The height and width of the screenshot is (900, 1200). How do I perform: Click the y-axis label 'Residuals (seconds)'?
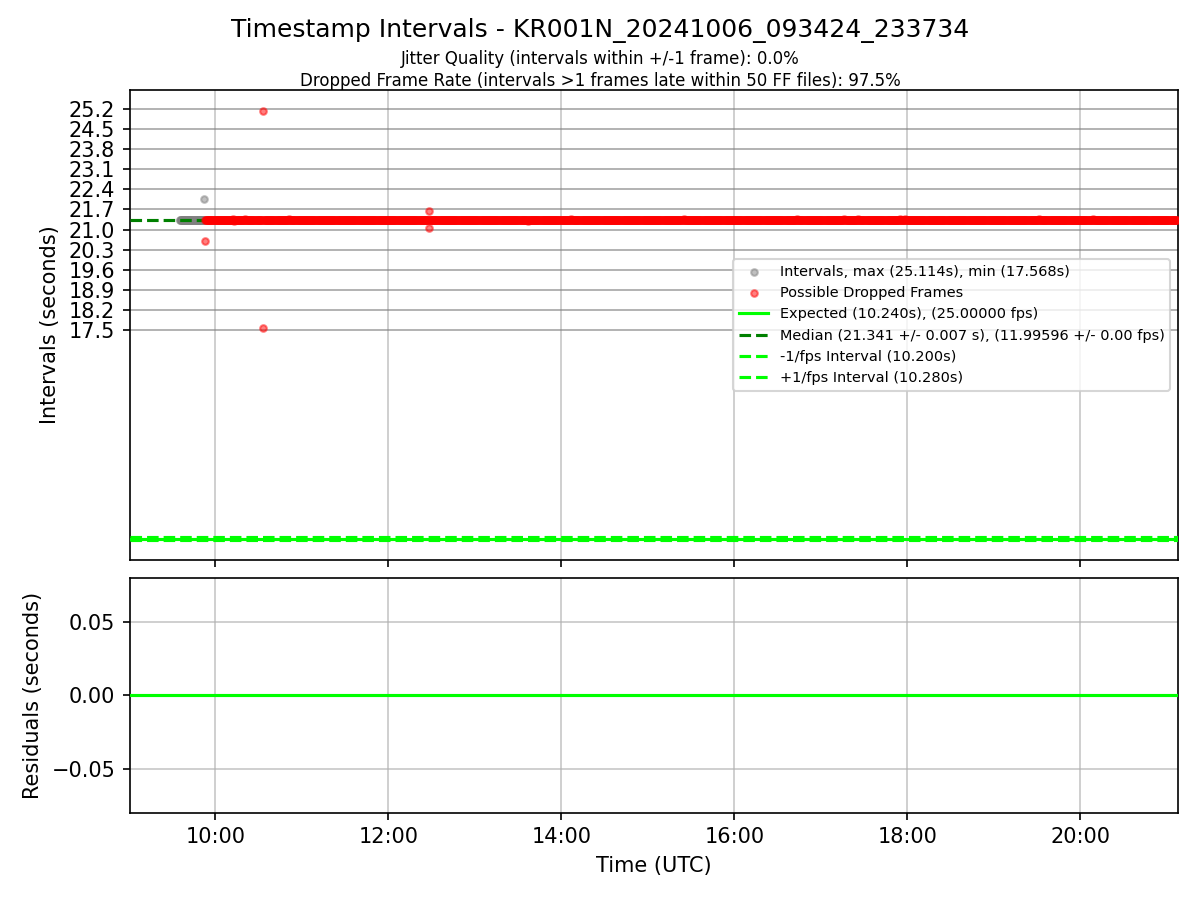pyautogui.click(x=32, y=696)
